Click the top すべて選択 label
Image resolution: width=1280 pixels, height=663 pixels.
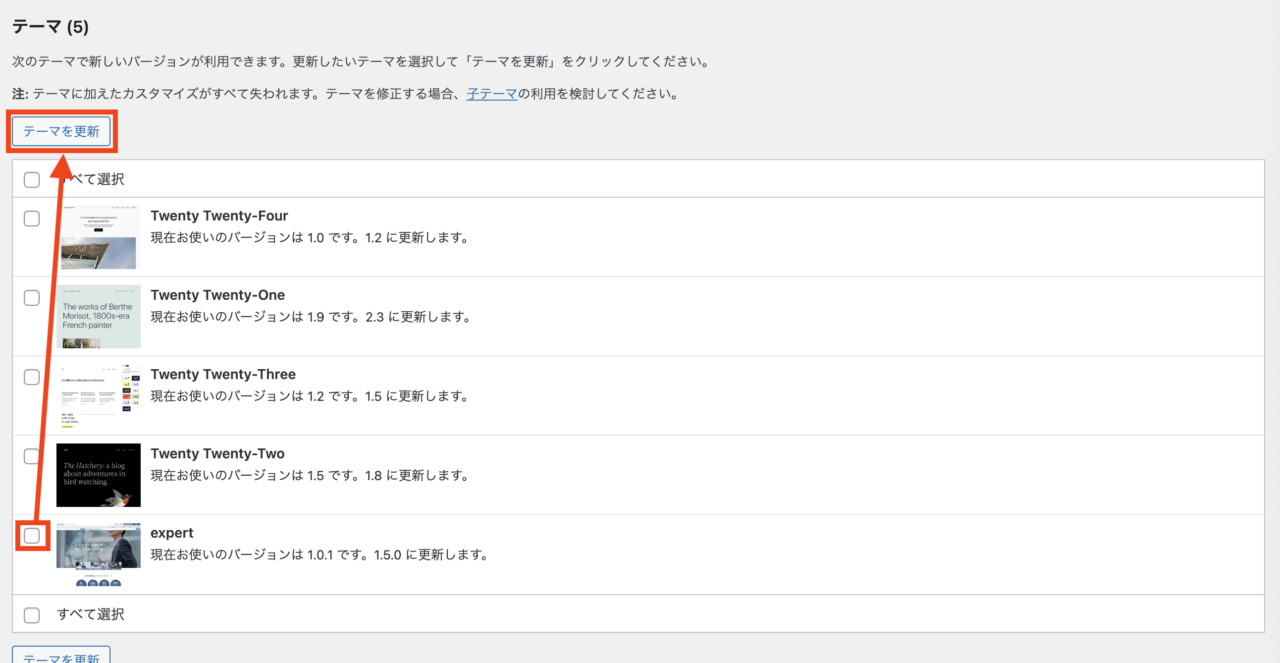pyautogui.click(x=91, y=180)
